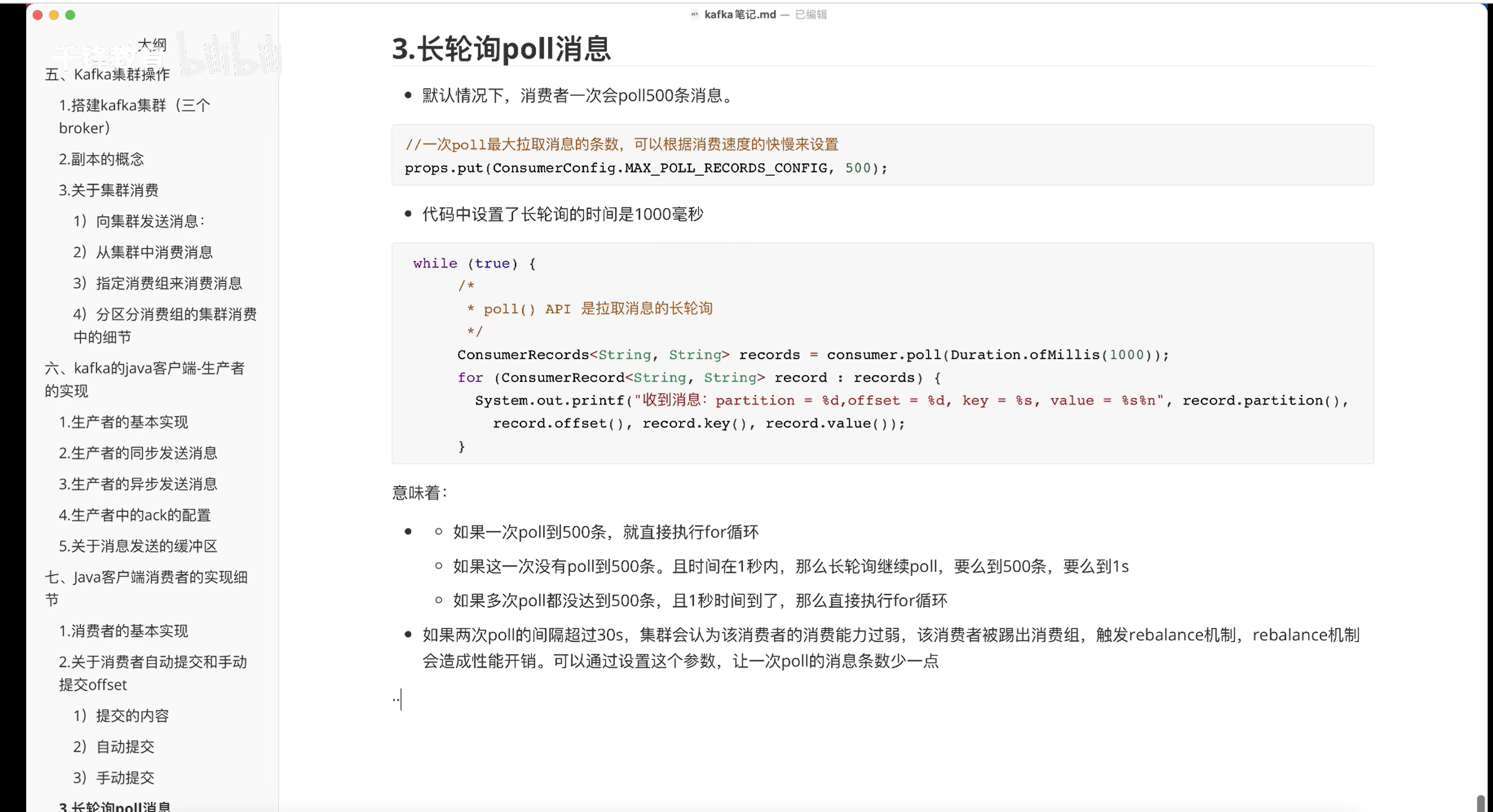1493x812 pixels.
Task: Jump to 4.生产者中的ack的配置 heading
Action: (135, 515)
